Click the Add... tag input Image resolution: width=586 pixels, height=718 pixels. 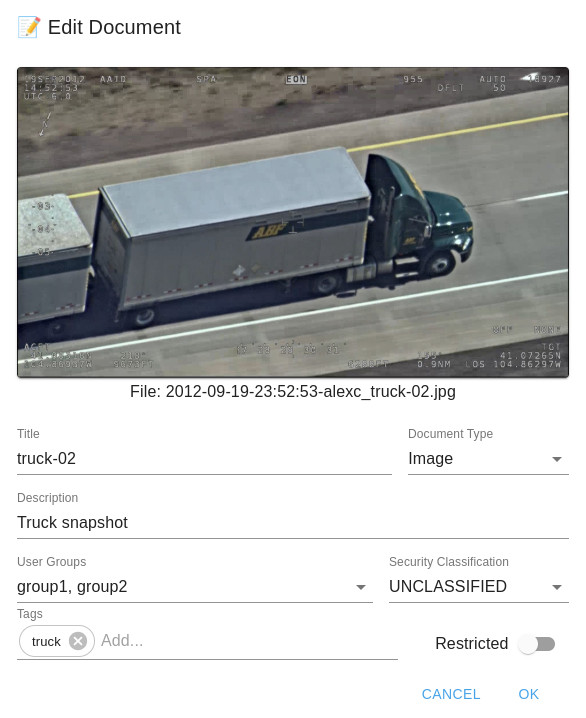[248, 641]
